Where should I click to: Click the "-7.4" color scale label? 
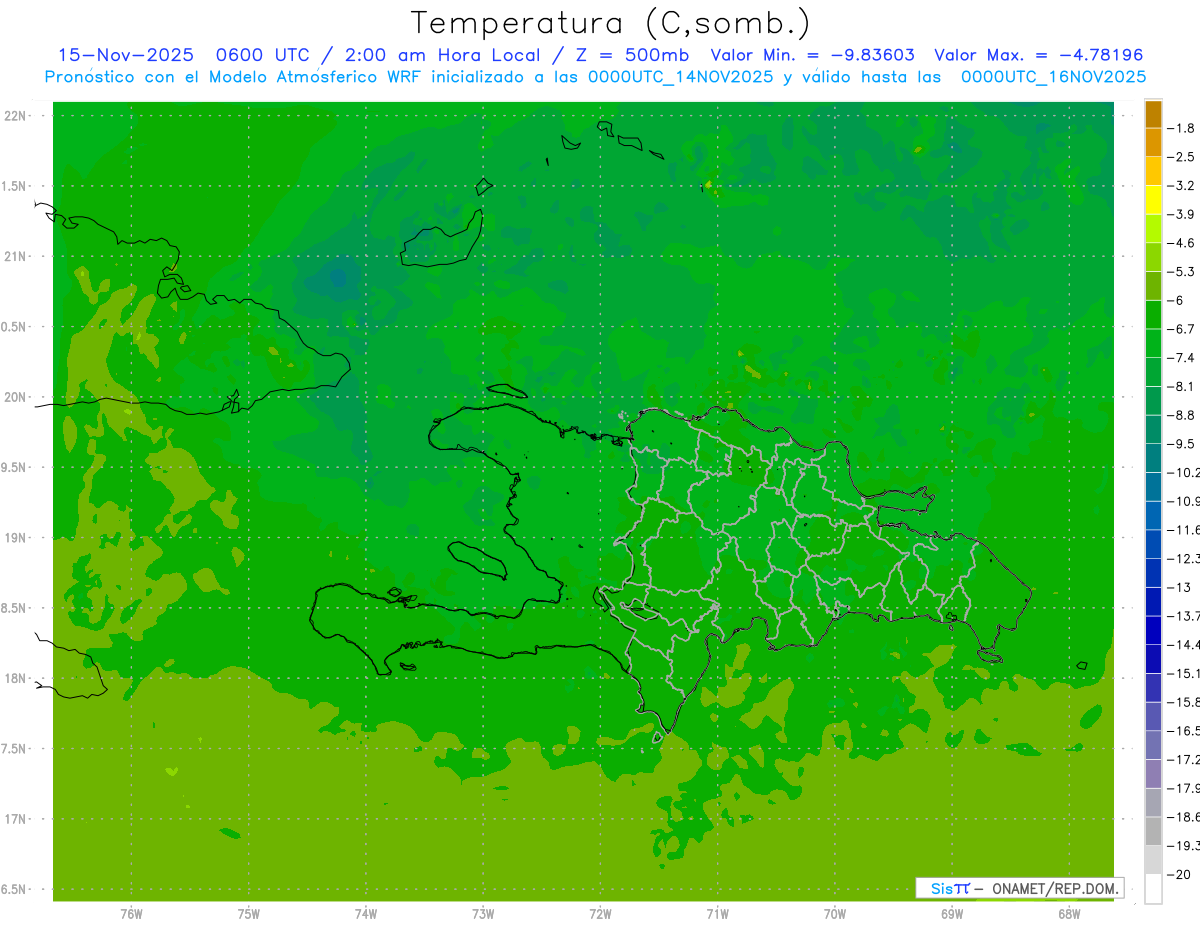point(1181,358)
